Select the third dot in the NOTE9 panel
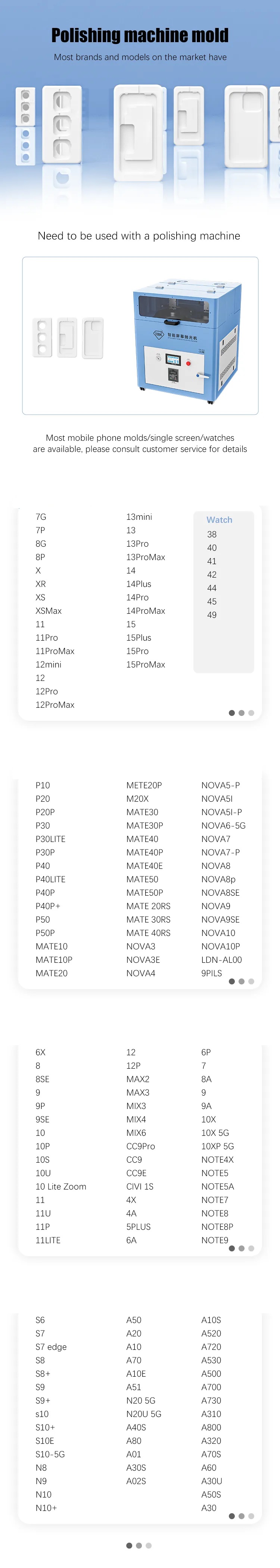 tap(251, 1248)
